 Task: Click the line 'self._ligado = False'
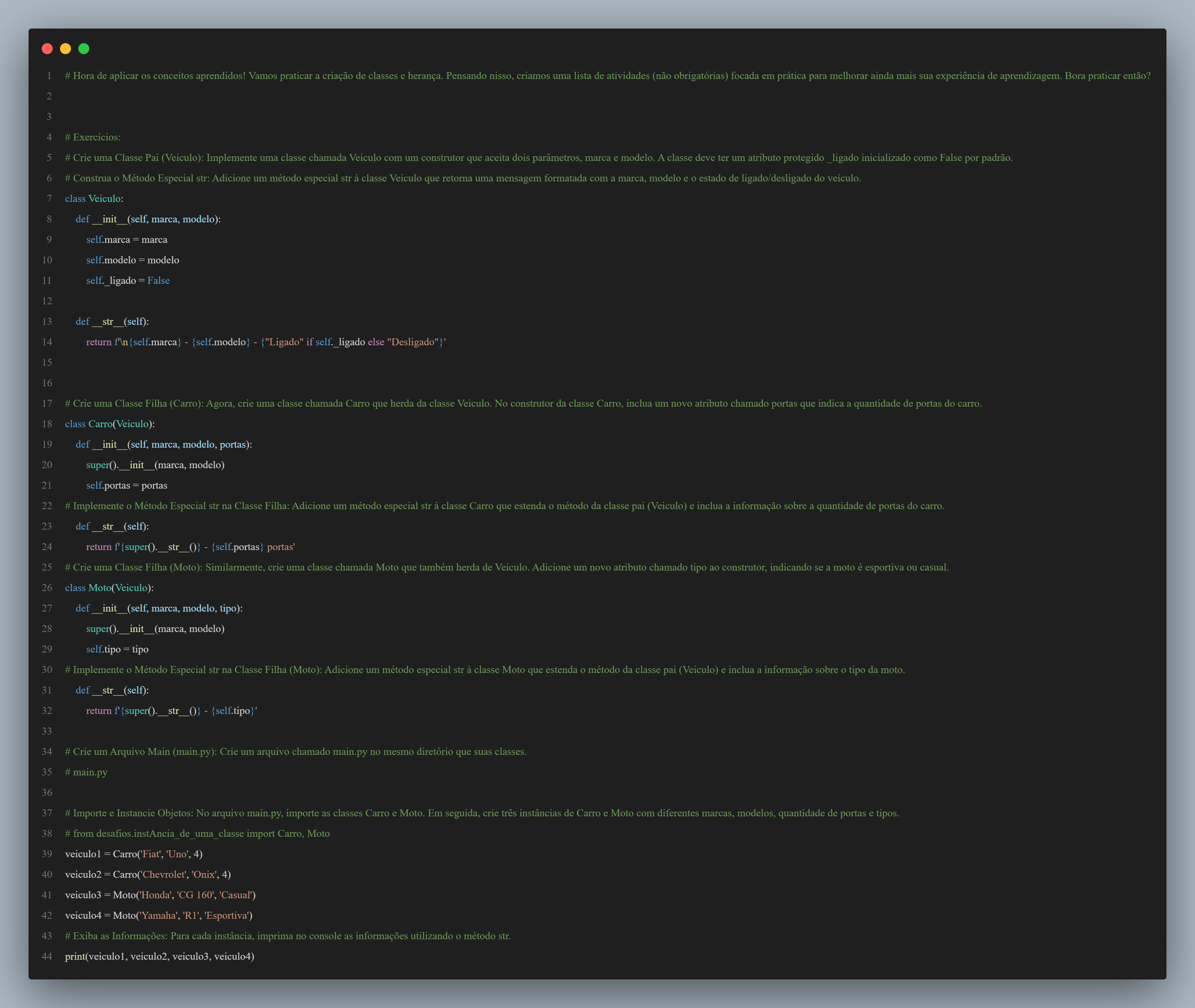point(128,281)
